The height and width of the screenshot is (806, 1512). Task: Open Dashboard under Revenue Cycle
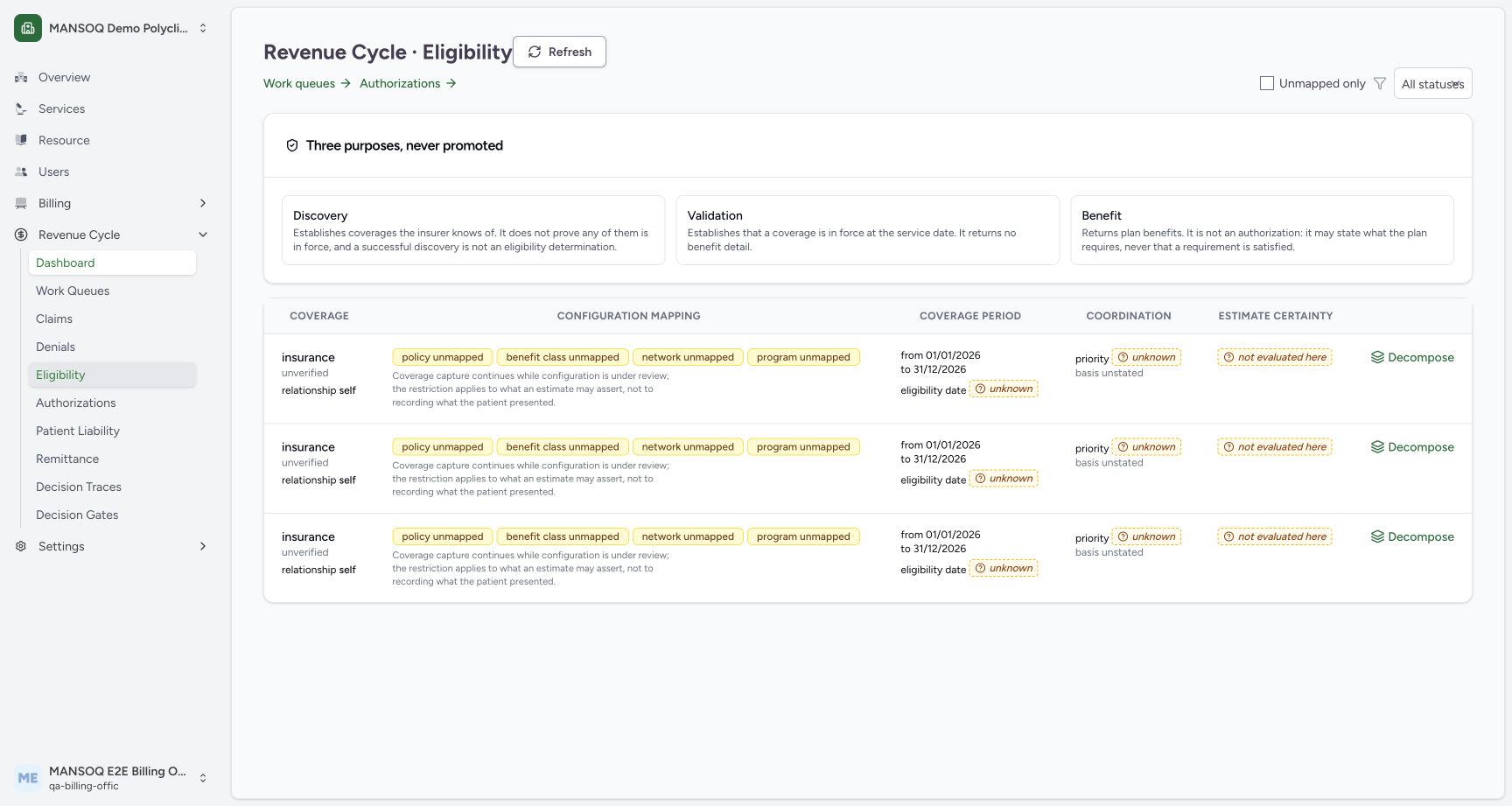(x=112, y=263)
